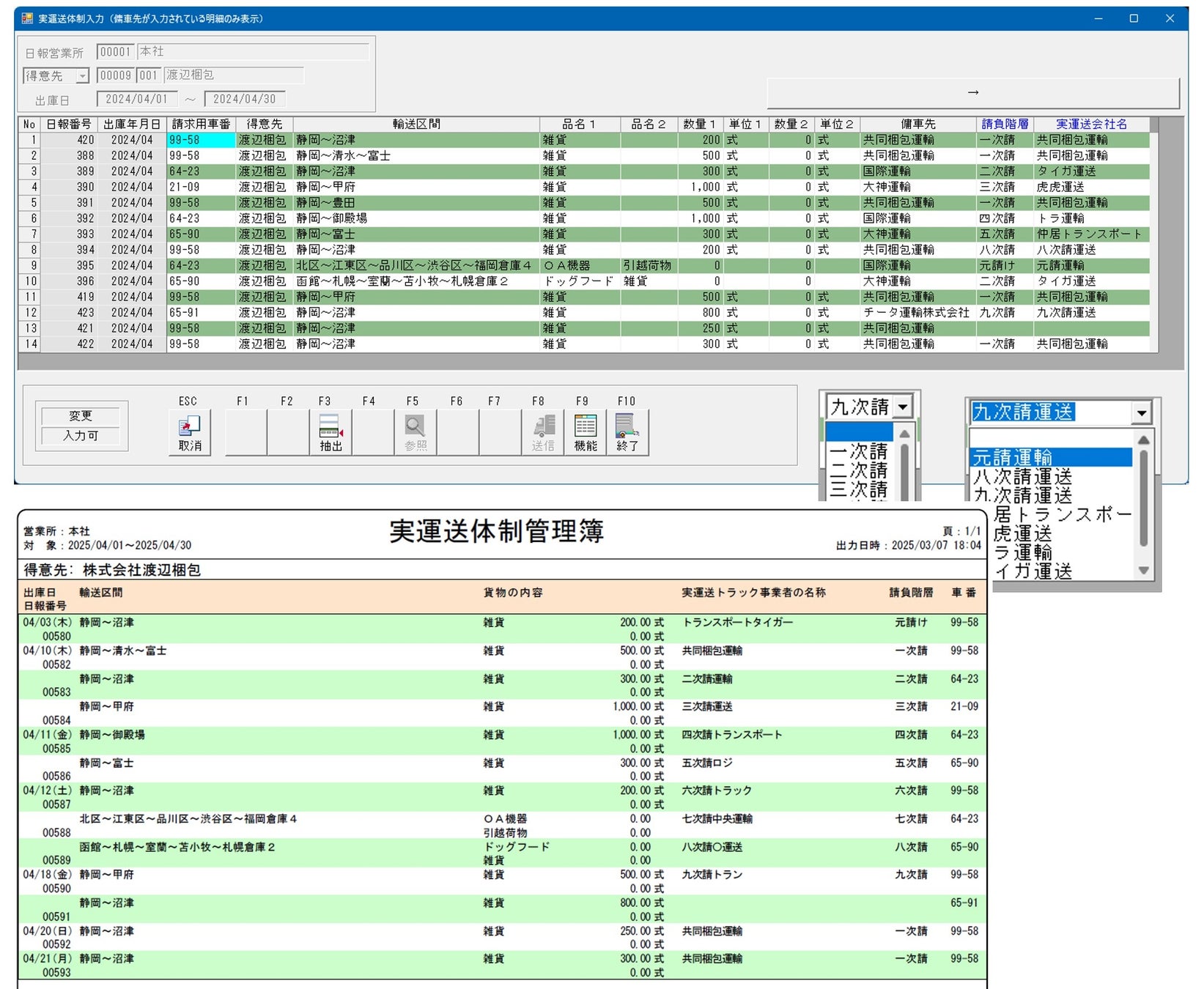
Task: Click 七次請中央運輸 in the report
Action: [x=717, y=818]
